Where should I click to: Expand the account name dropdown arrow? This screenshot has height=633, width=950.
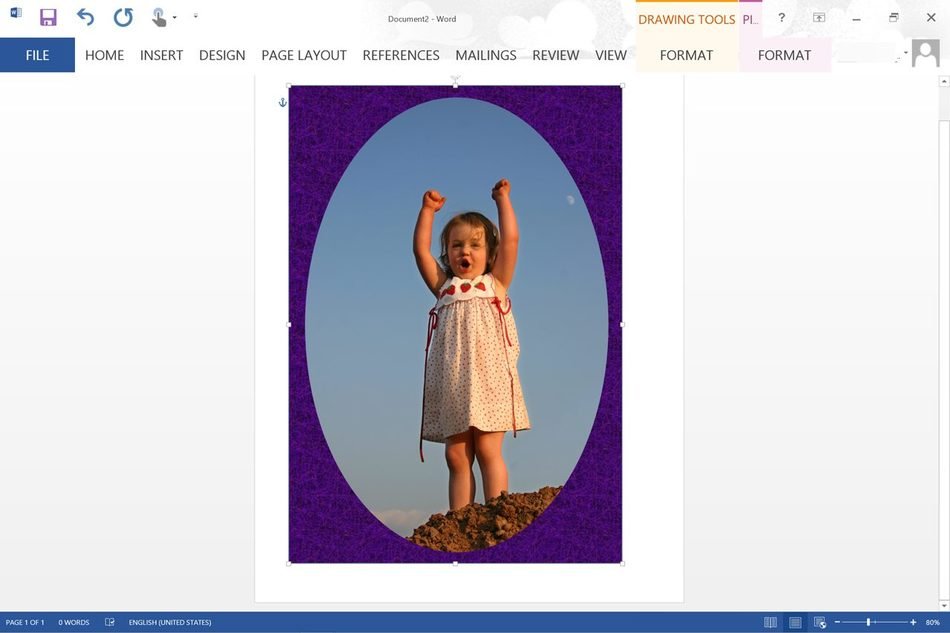906,53
